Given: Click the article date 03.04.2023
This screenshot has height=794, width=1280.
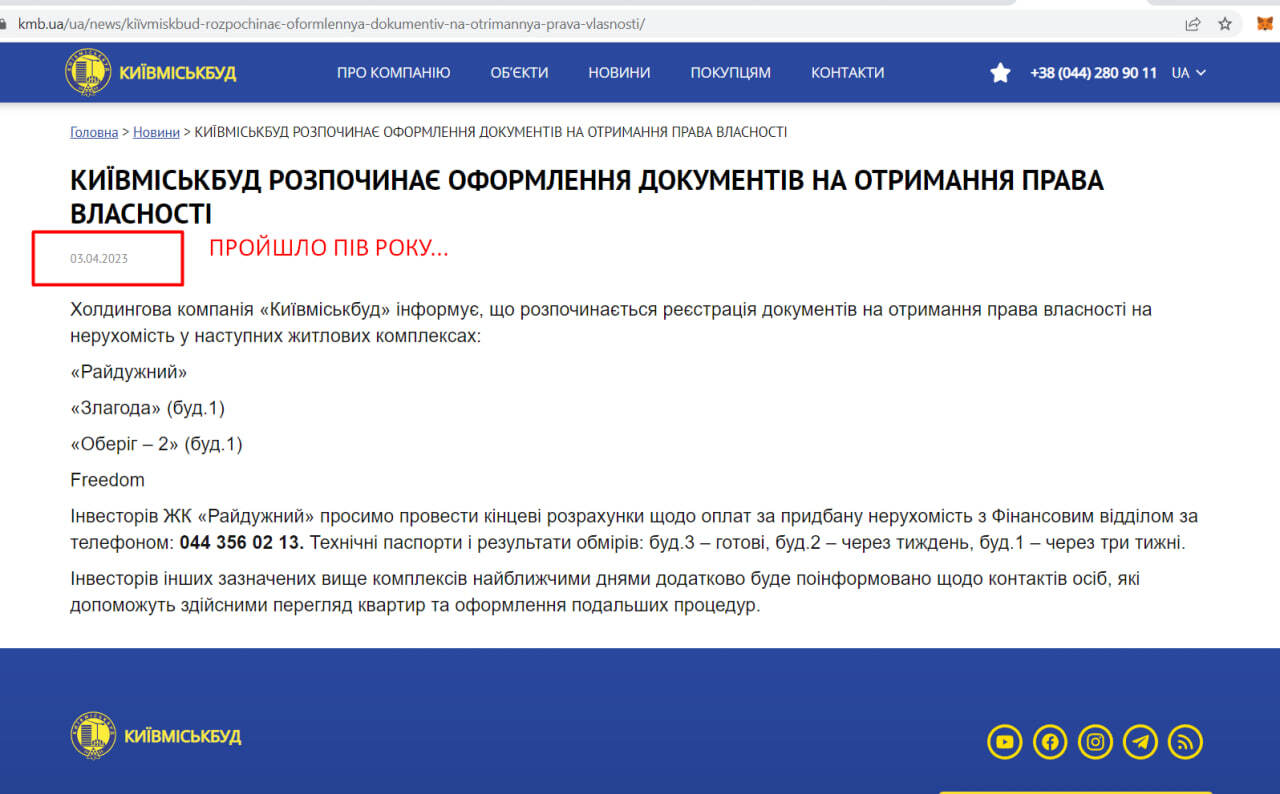Looking at the screenshot, I should click(99, 259).
